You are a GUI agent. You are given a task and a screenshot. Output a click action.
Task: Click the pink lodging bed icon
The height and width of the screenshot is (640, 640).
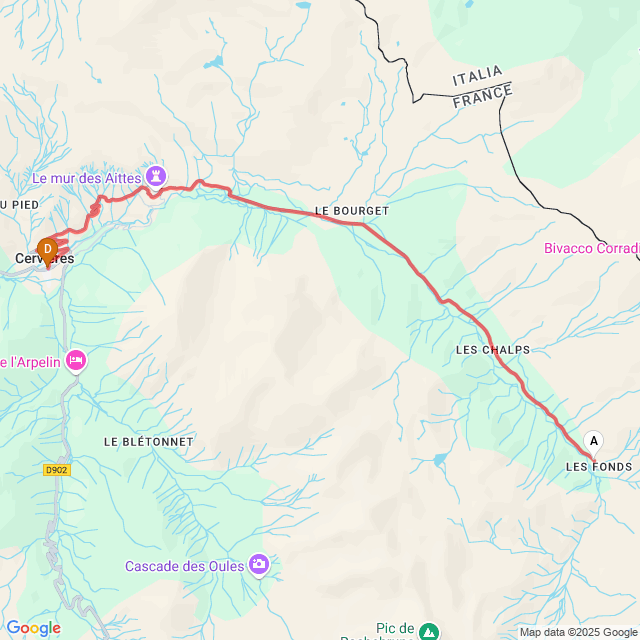tap(76, 362)
